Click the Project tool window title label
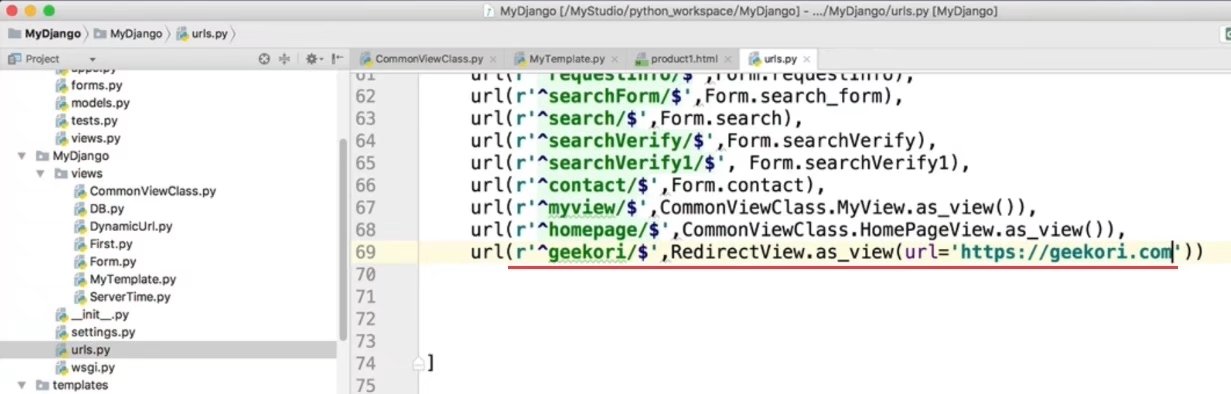 point(43,59)
